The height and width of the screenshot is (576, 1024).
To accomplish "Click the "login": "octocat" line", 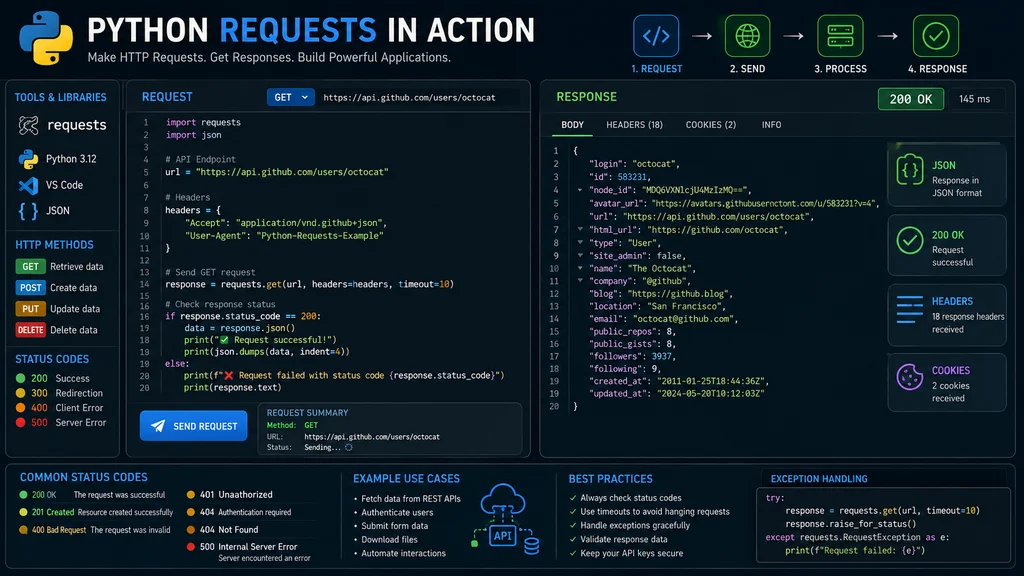I will [635, 164].
